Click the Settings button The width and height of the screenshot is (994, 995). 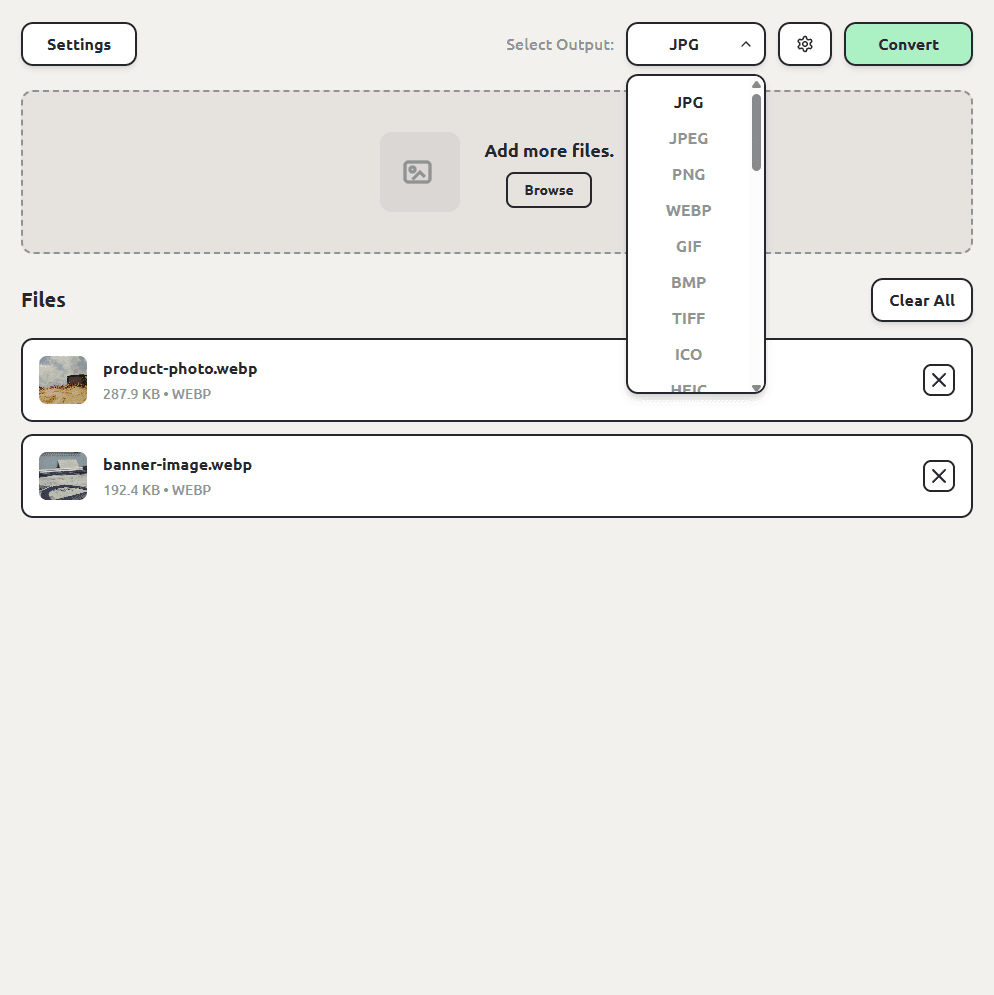[x=79, y=44]
